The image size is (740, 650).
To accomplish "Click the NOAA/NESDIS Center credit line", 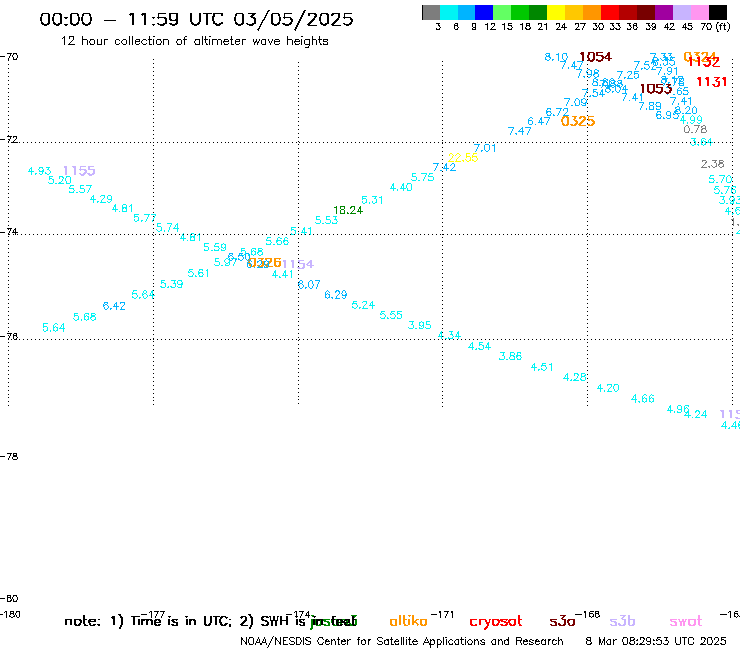I will coord(402,642).
